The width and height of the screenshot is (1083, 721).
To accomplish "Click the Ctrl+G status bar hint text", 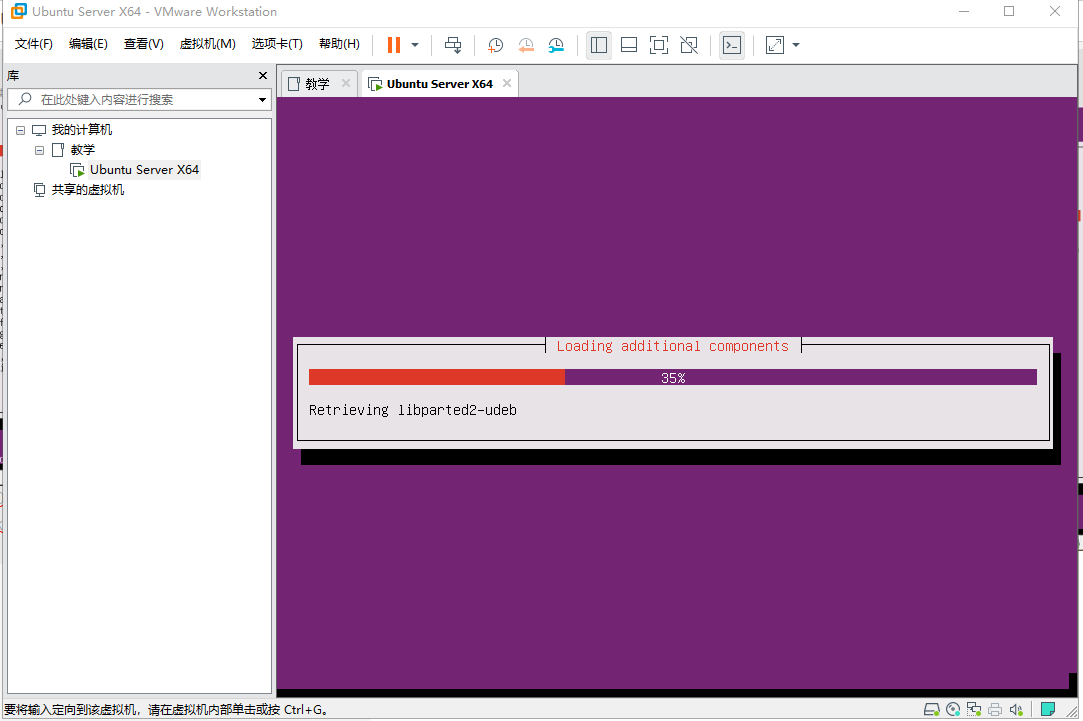I will click(x=166, y=709).
